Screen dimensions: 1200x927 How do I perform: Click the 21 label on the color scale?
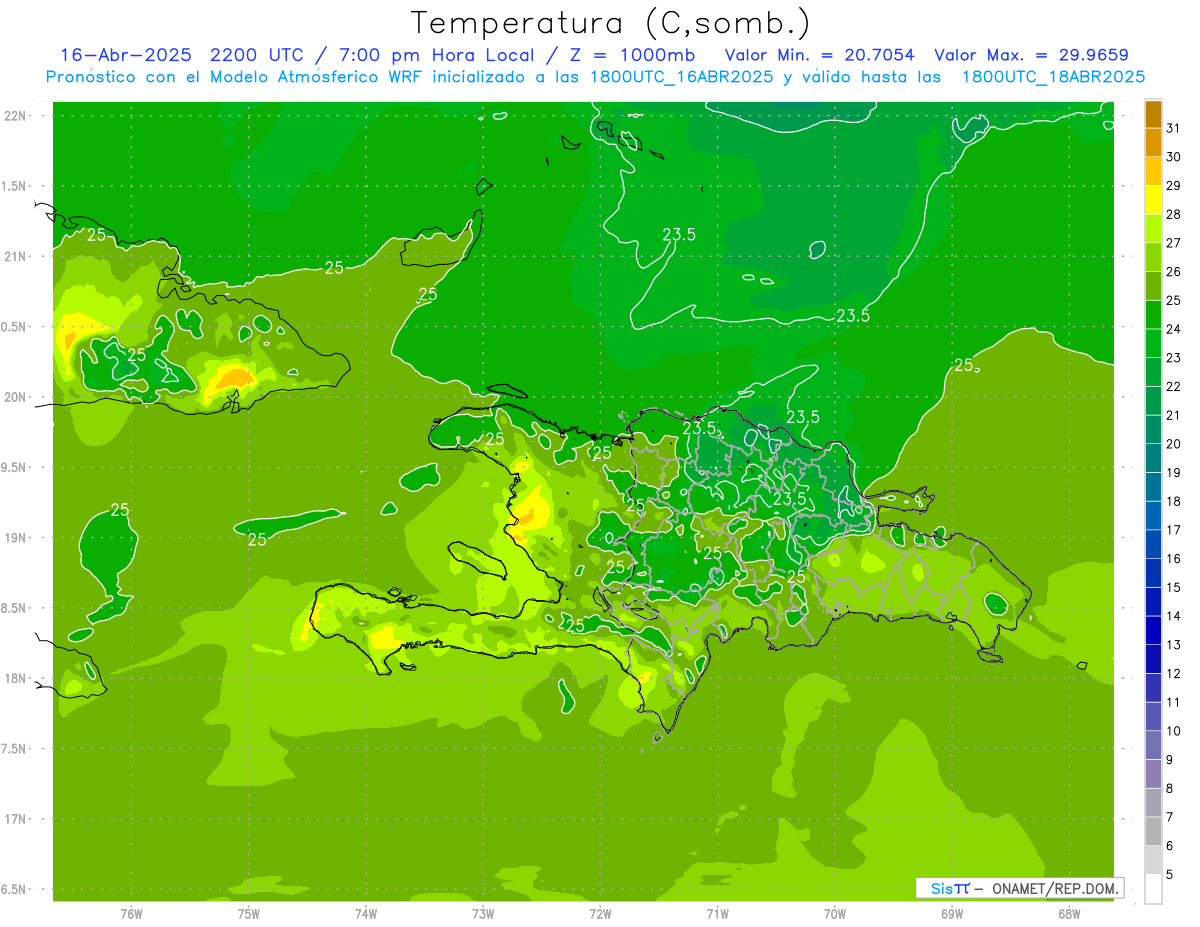[1174, 415]
